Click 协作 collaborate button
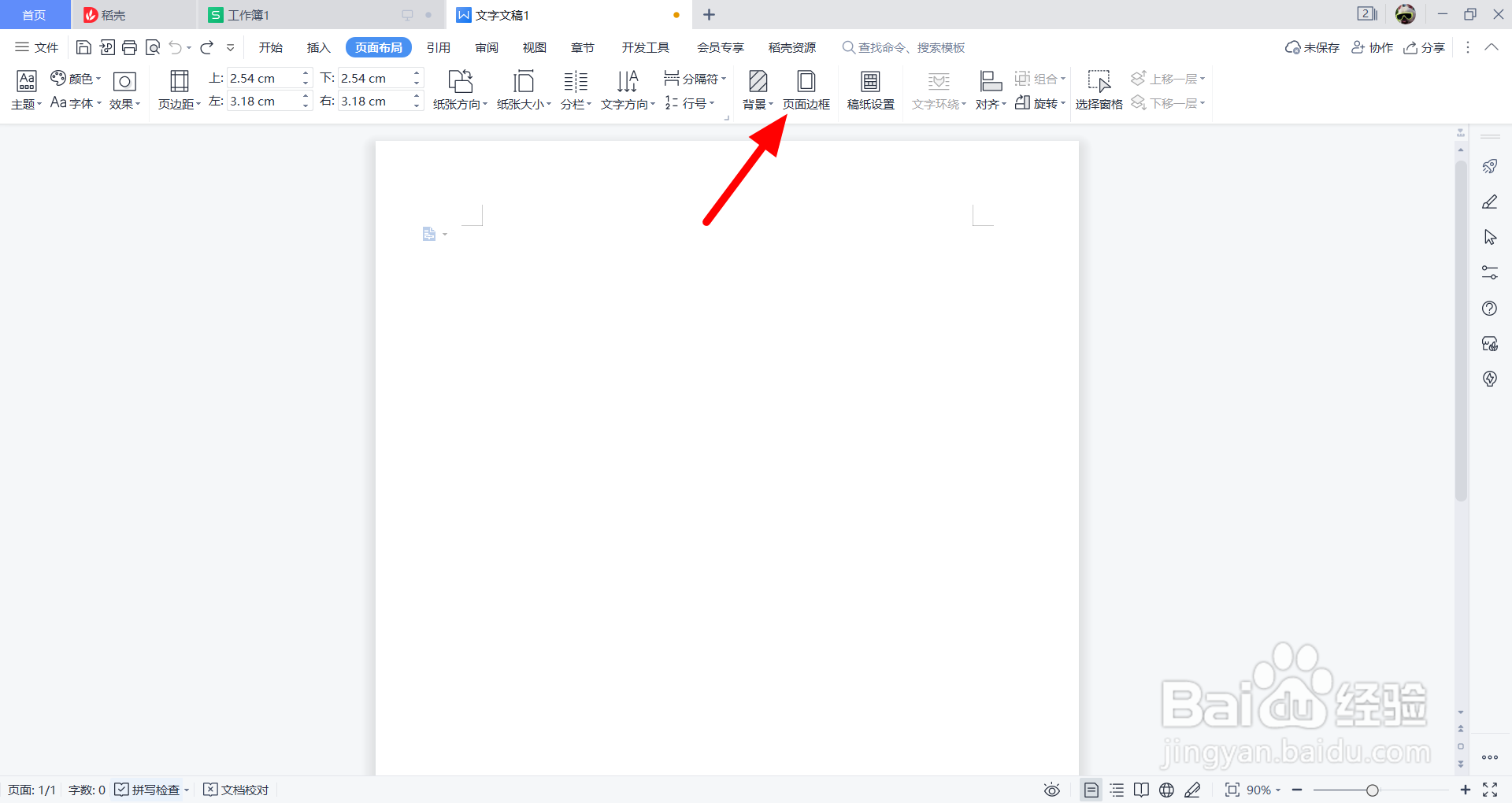Screen dimensions: 1512x803 (x=1373, y=47)
